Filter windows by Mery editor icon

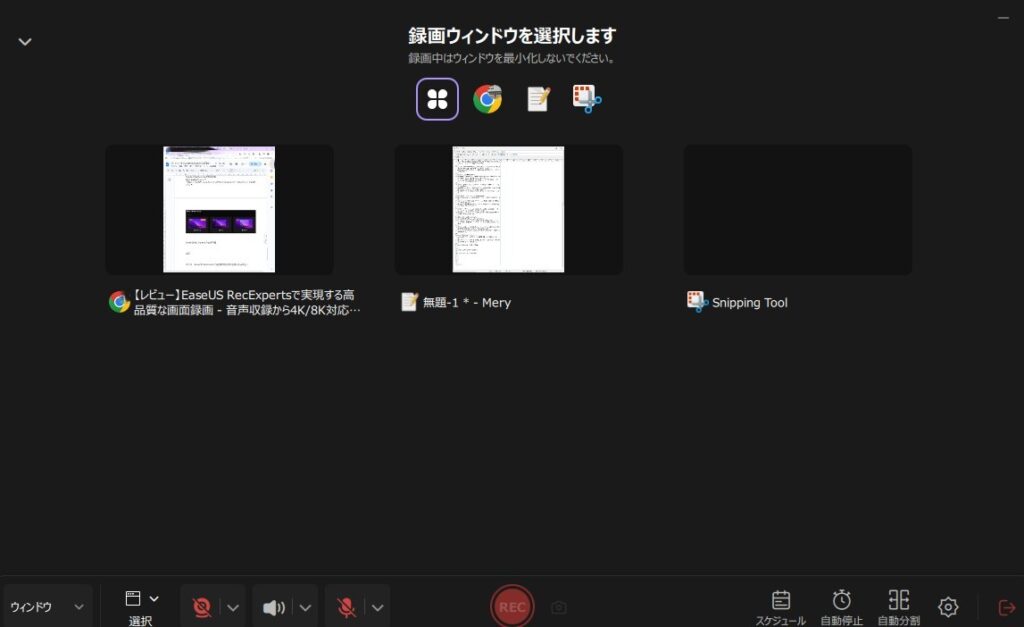(538, 99)
